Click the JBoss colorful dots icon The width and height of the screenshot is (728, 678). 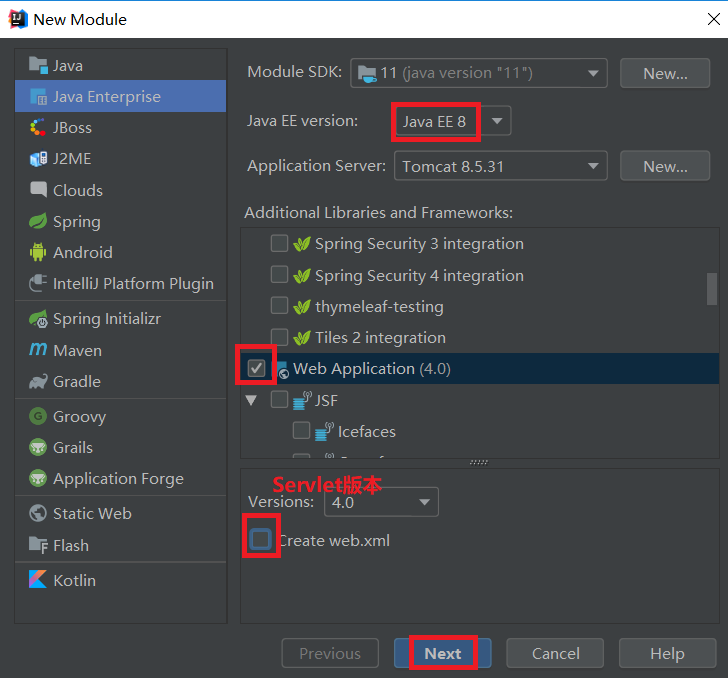[x=38, y=127]
